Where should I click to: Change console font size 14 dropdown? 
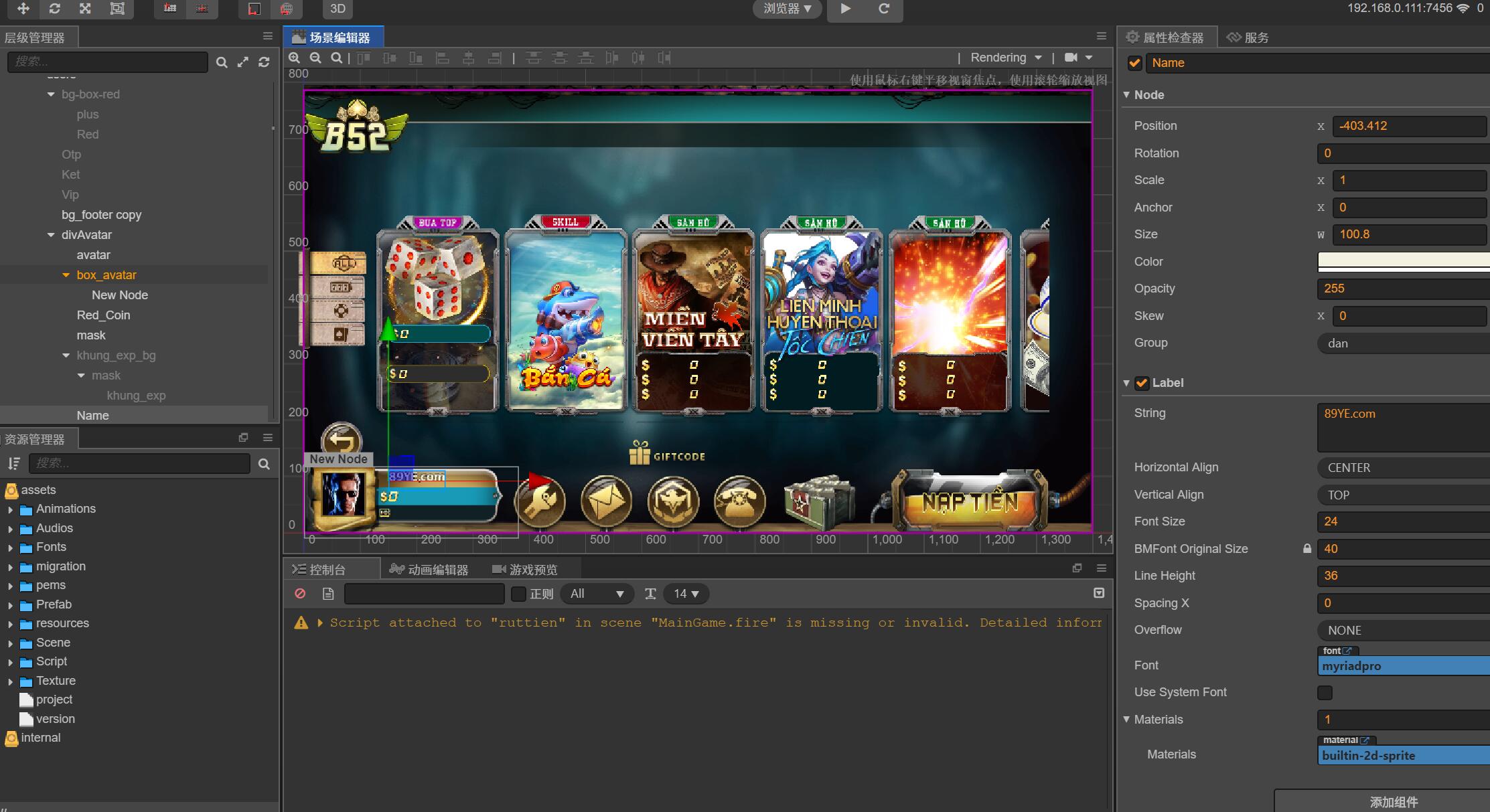(686, 594)
